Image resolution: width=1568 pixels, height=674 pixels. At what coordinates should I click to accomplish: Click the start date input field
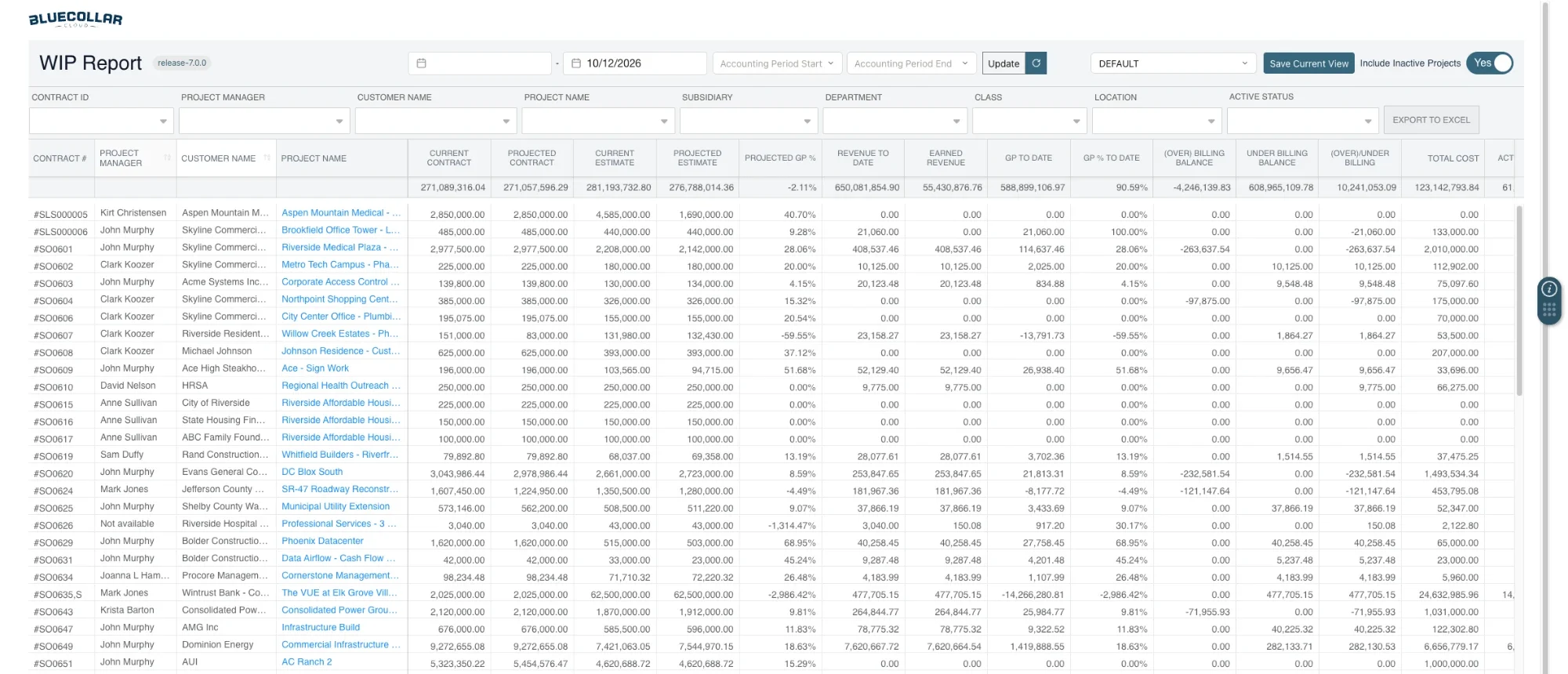(480, 63)
